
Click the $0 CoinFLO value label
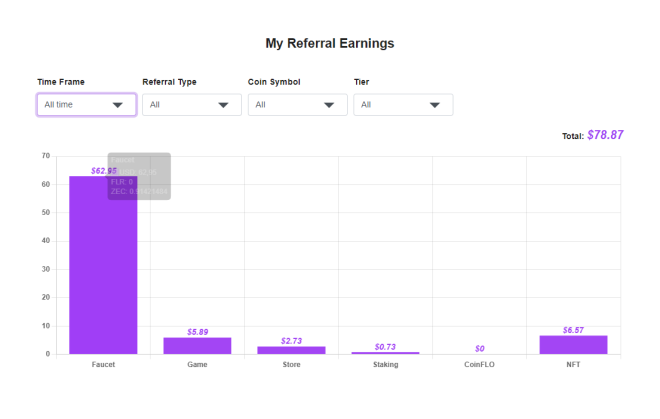(480, 349)
